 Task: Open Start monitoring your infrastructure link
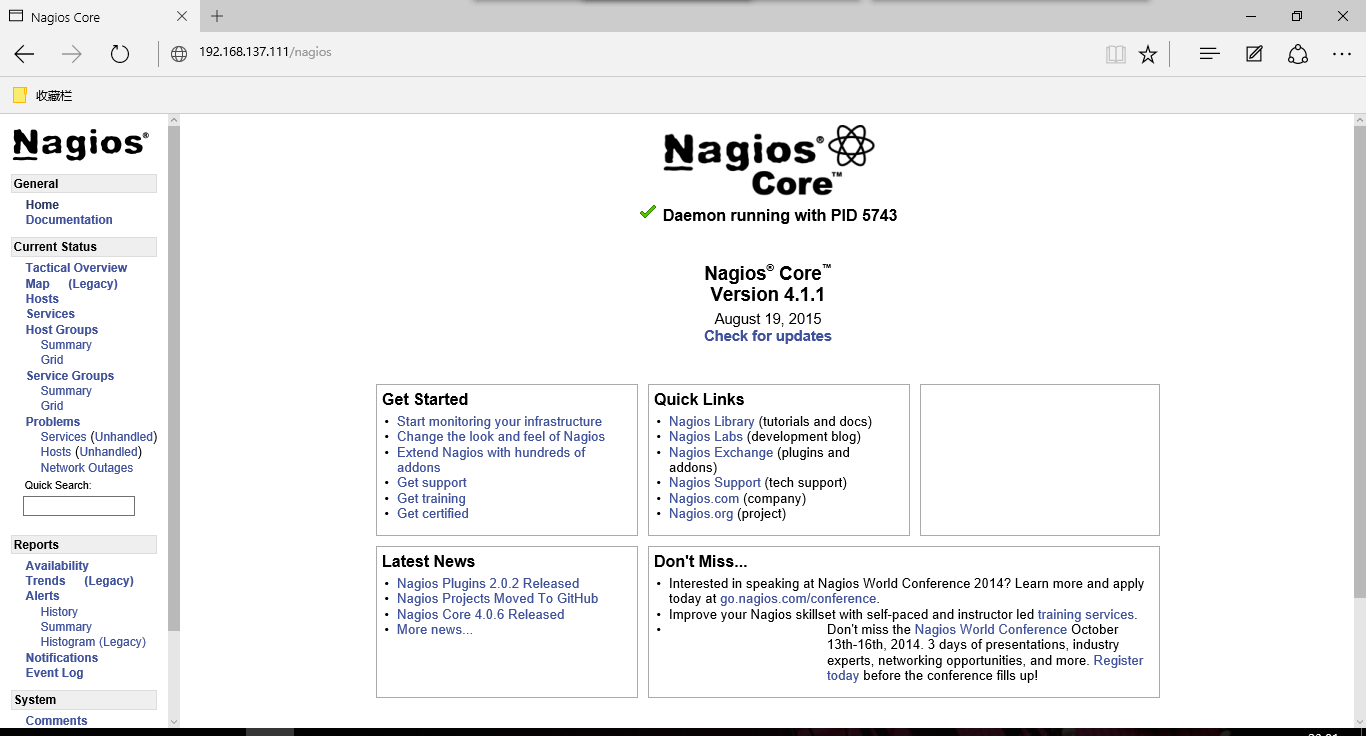(499, 422)
